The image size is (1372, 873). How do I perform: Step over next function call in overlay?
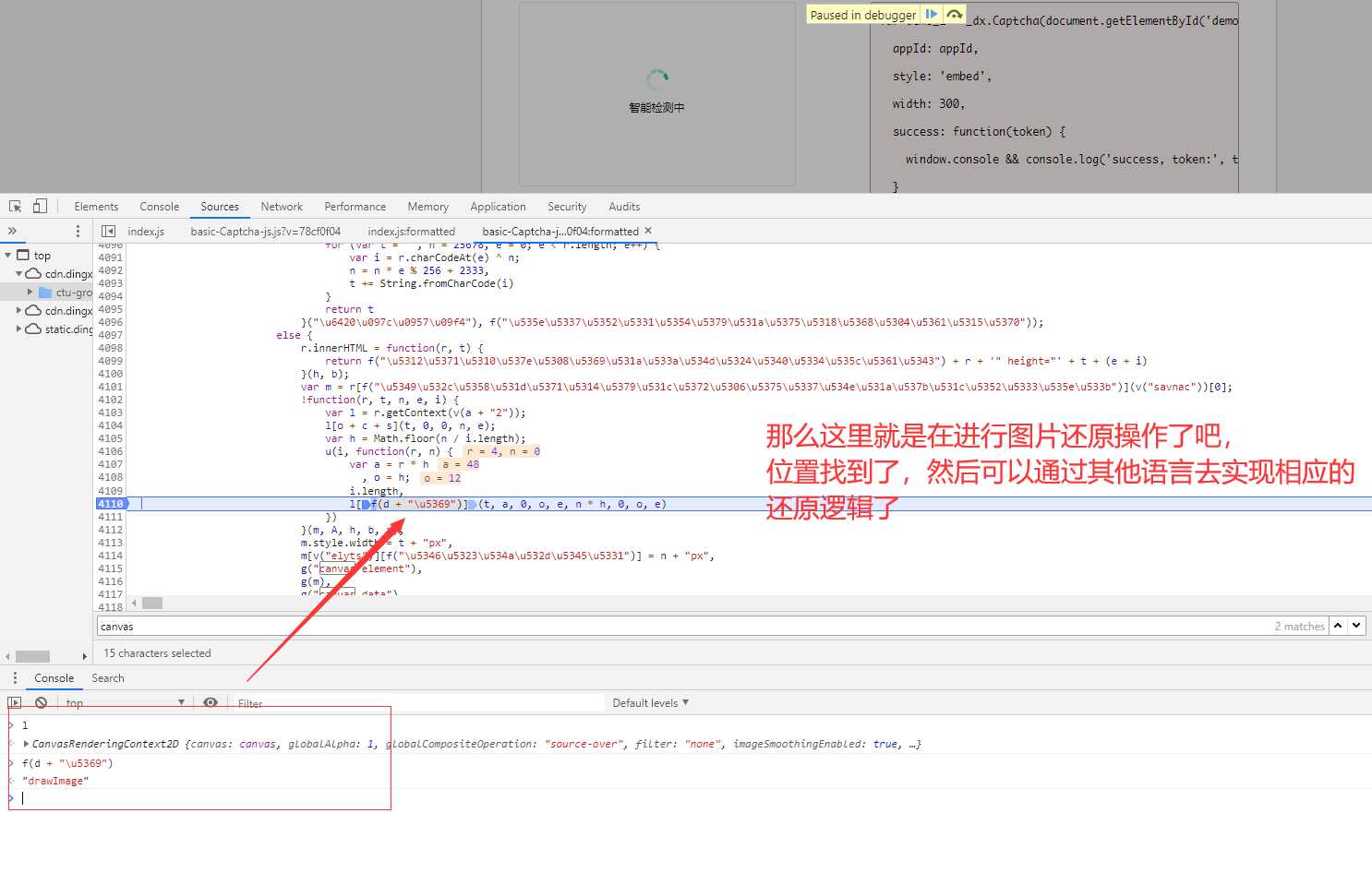pos(955,15)
